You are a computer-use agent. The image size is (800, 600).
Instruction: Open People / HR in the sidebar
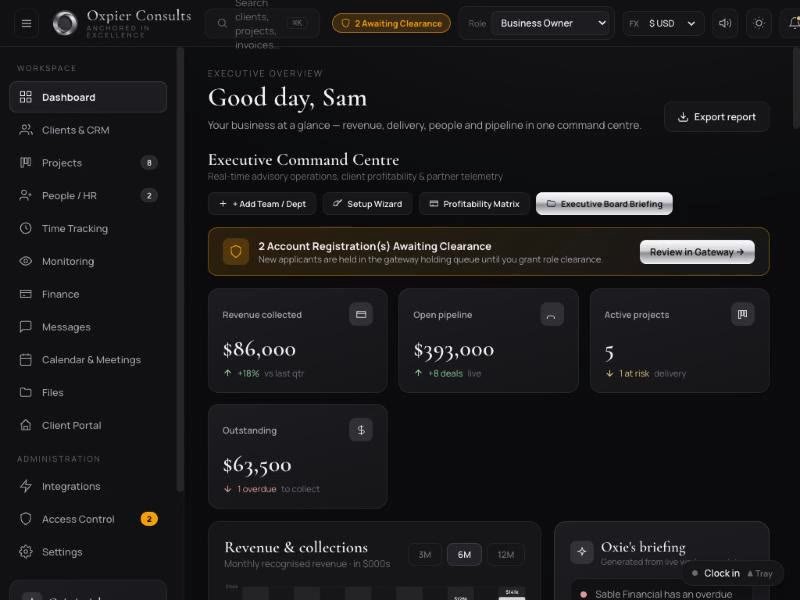click(x=88, y=195)
